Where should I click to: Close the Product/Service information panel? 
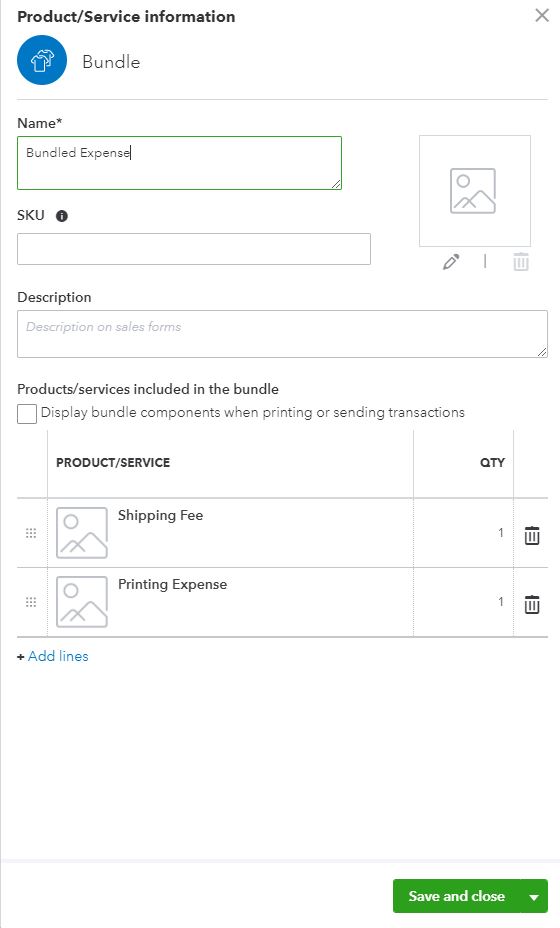tap(542, 15)
